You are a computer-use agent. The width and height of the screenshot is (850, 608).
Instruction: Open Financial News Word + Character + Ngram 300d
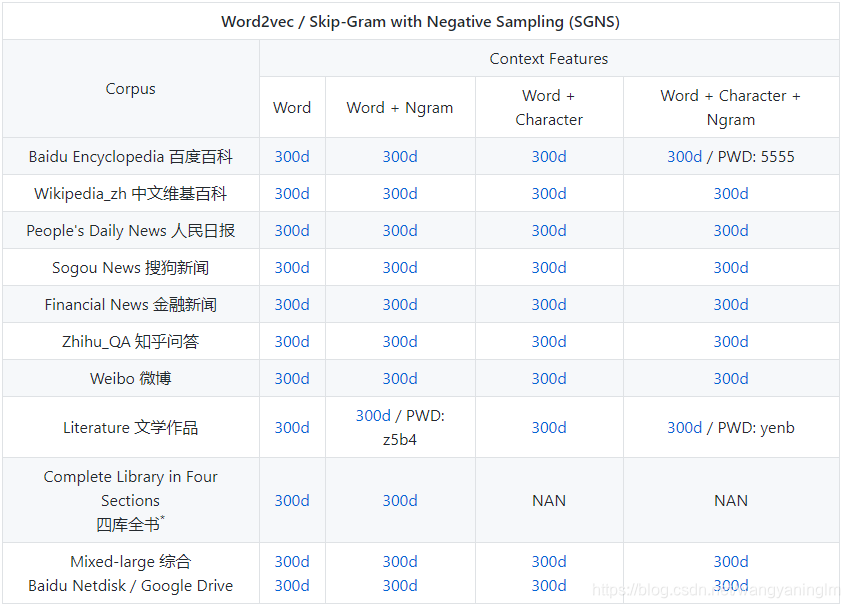[x=731, y=305]
